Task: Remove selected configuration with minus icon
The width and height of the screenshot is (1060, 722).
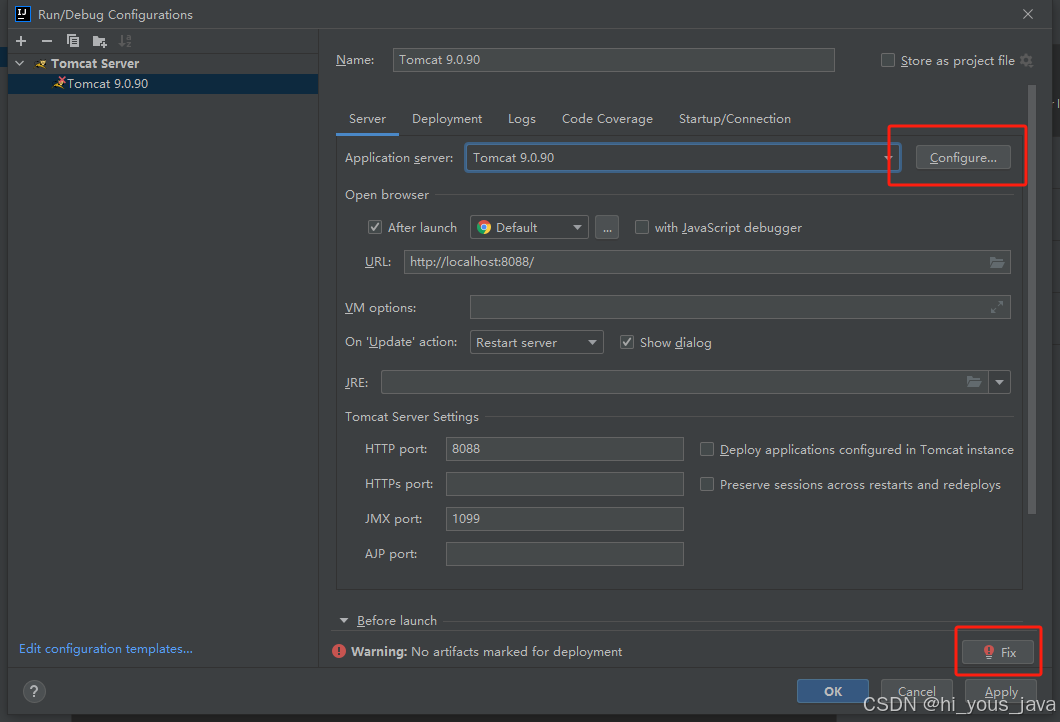Action: (x=47, y=41)
